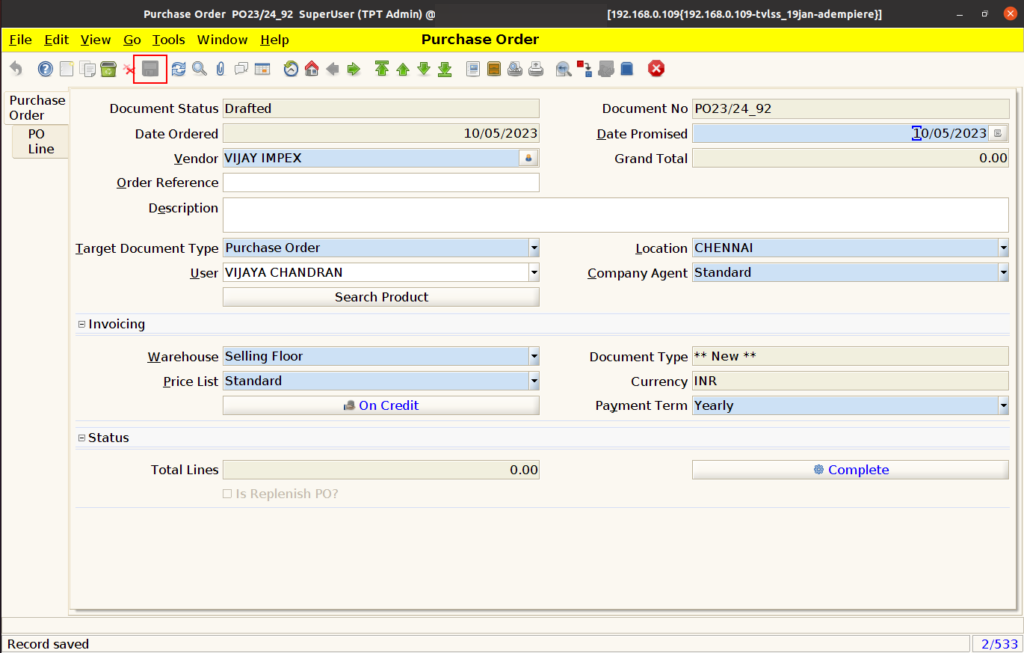Open the Print Preview icon

tap(515, 69)
